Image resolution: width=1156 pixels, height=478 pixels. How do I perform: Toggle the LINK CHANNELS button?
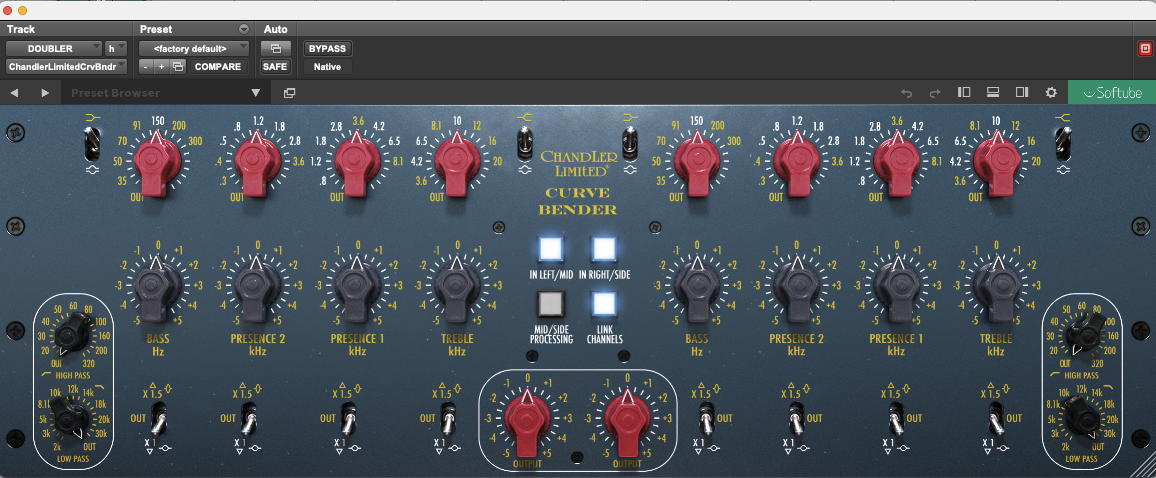pyautogui.click(x=604, y=304)
